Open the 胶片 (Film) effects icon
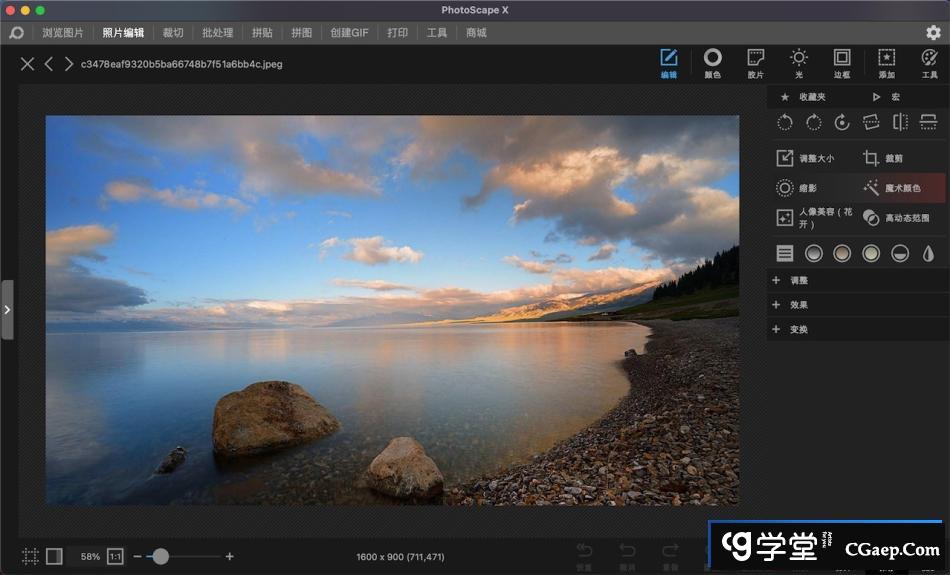This screenshot has height=575, width=950. point(755,62)
